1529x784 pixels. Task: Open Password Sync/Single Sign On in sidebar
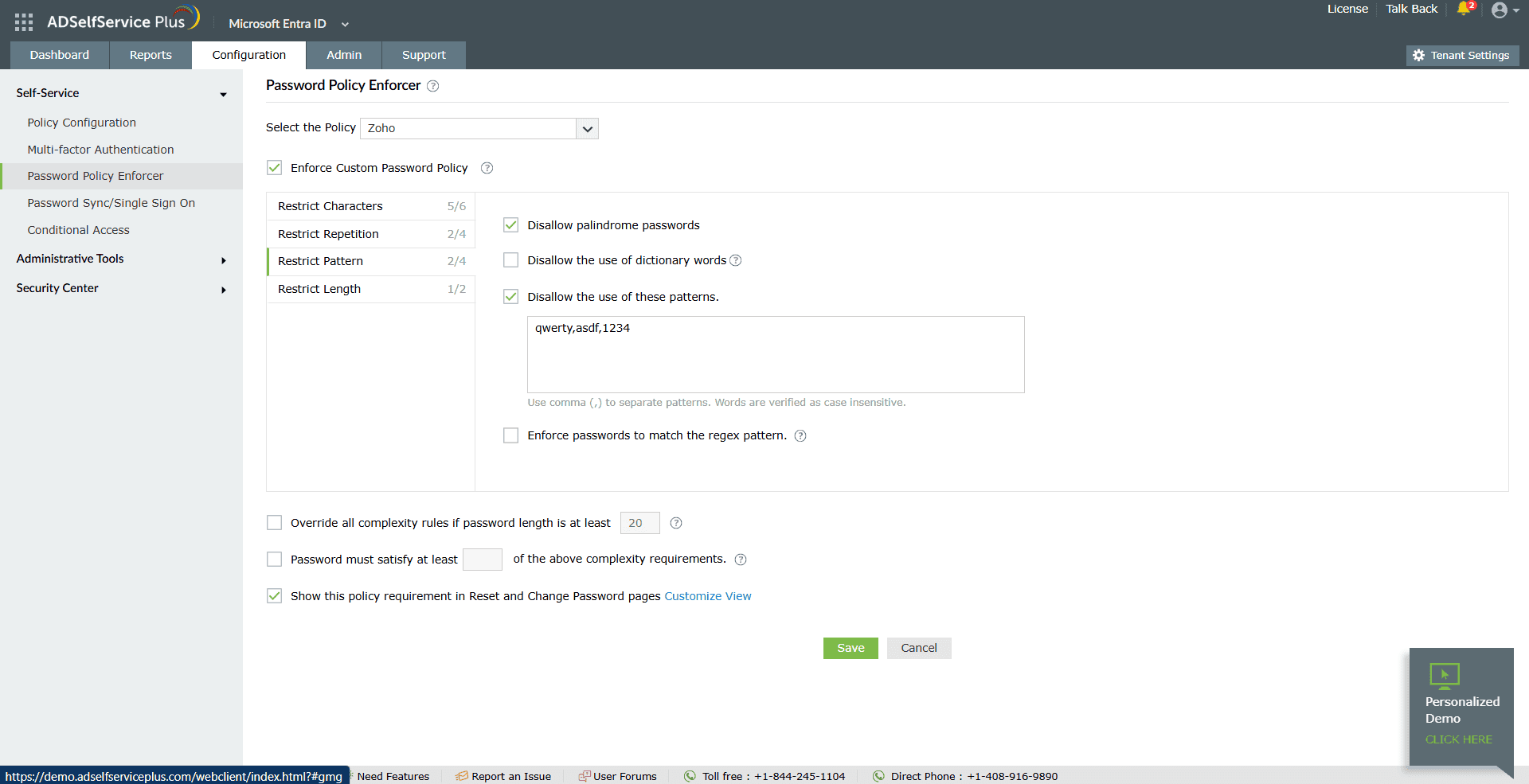(x=111, y=203)
